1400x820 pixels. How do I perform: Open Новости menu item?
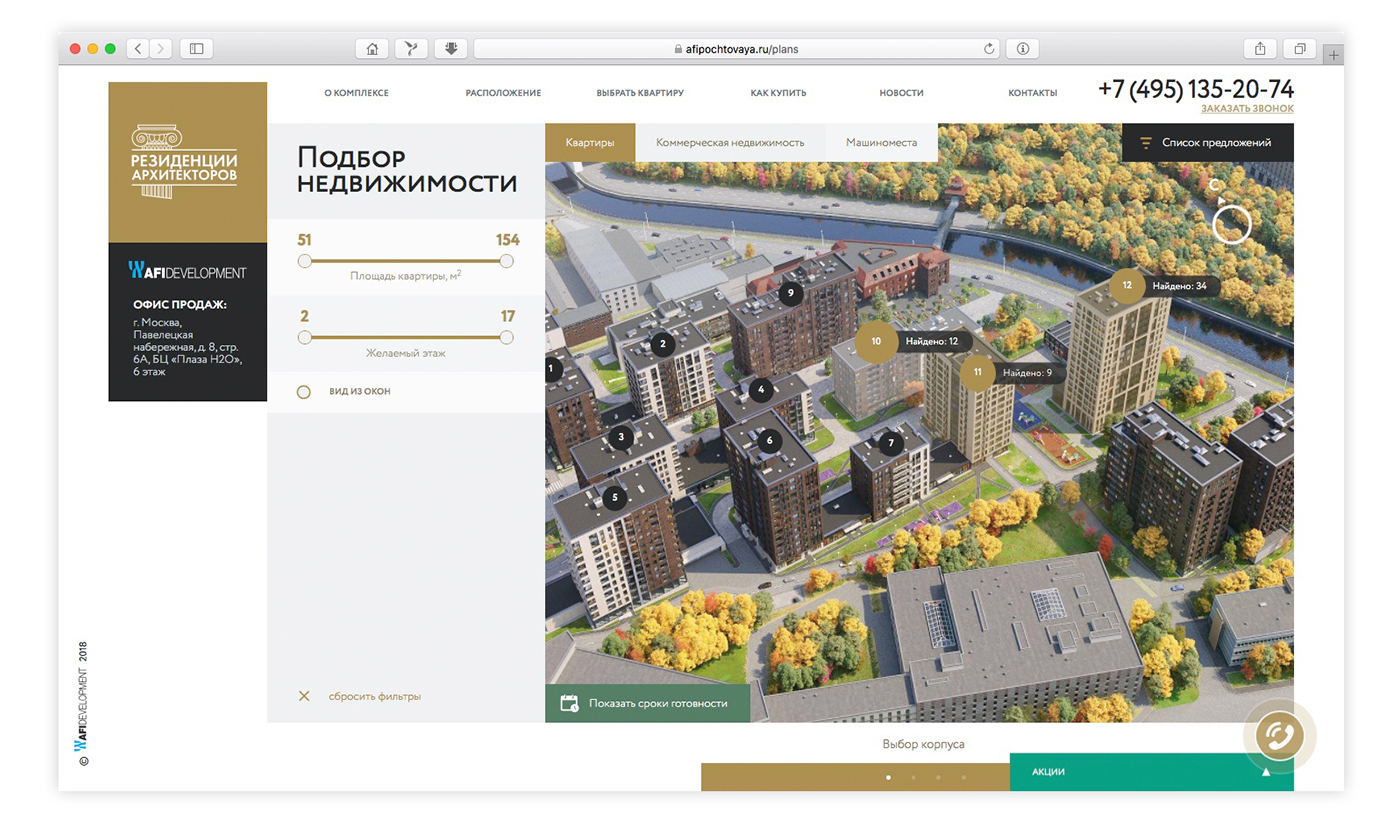[x=902, y=93]
